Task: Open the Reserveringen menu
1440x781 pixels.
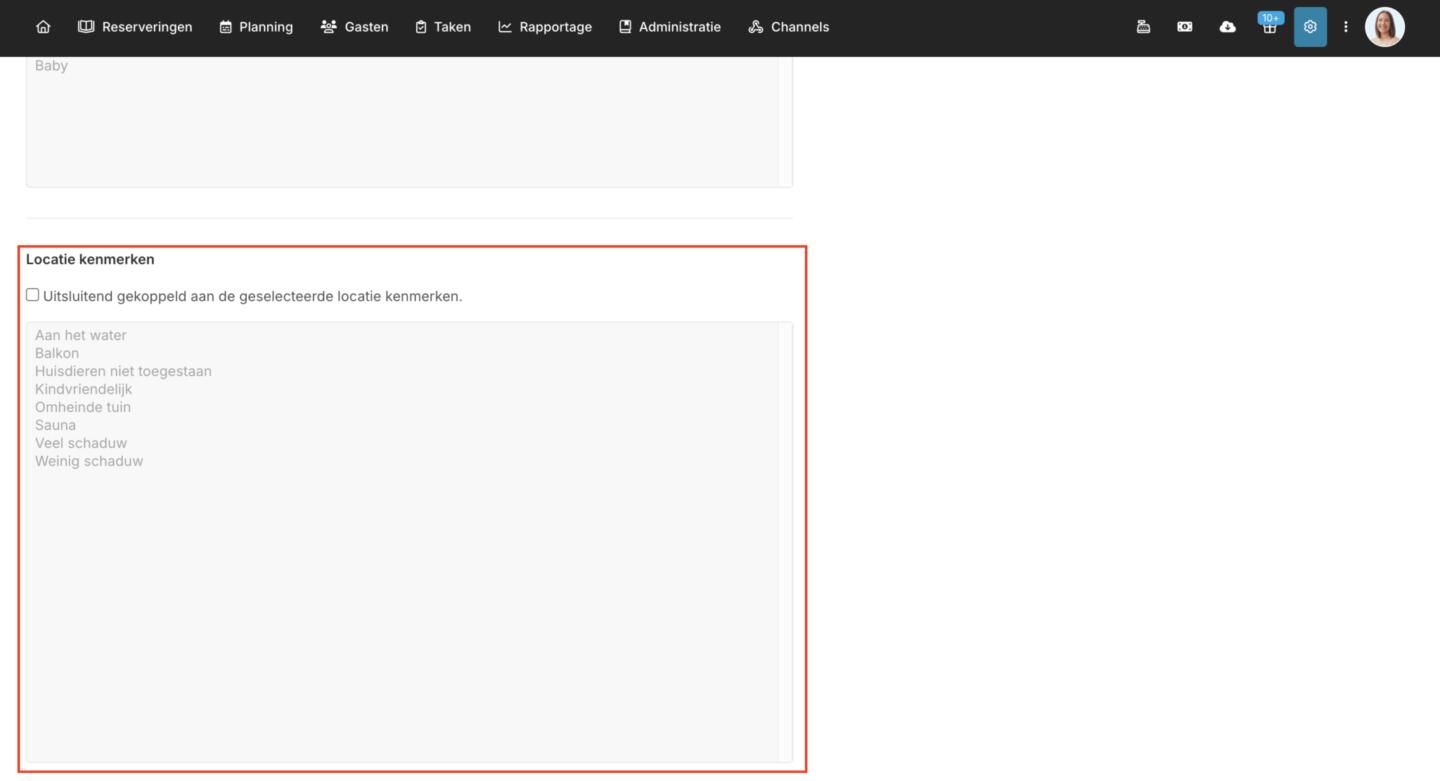Action: coord(135,27)
